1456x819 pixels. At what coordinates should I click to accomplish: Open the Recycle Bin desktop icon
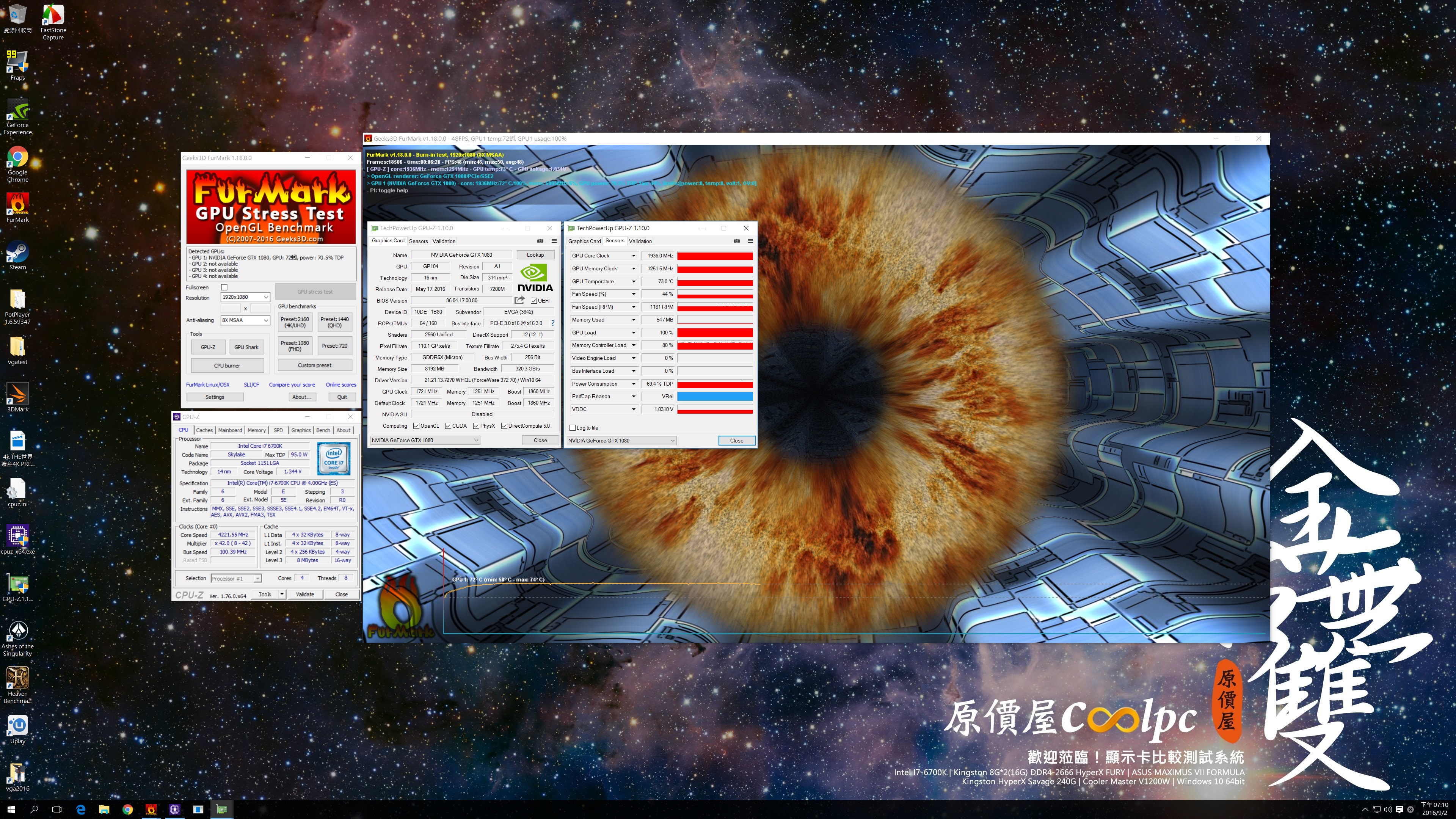[17, 18]
